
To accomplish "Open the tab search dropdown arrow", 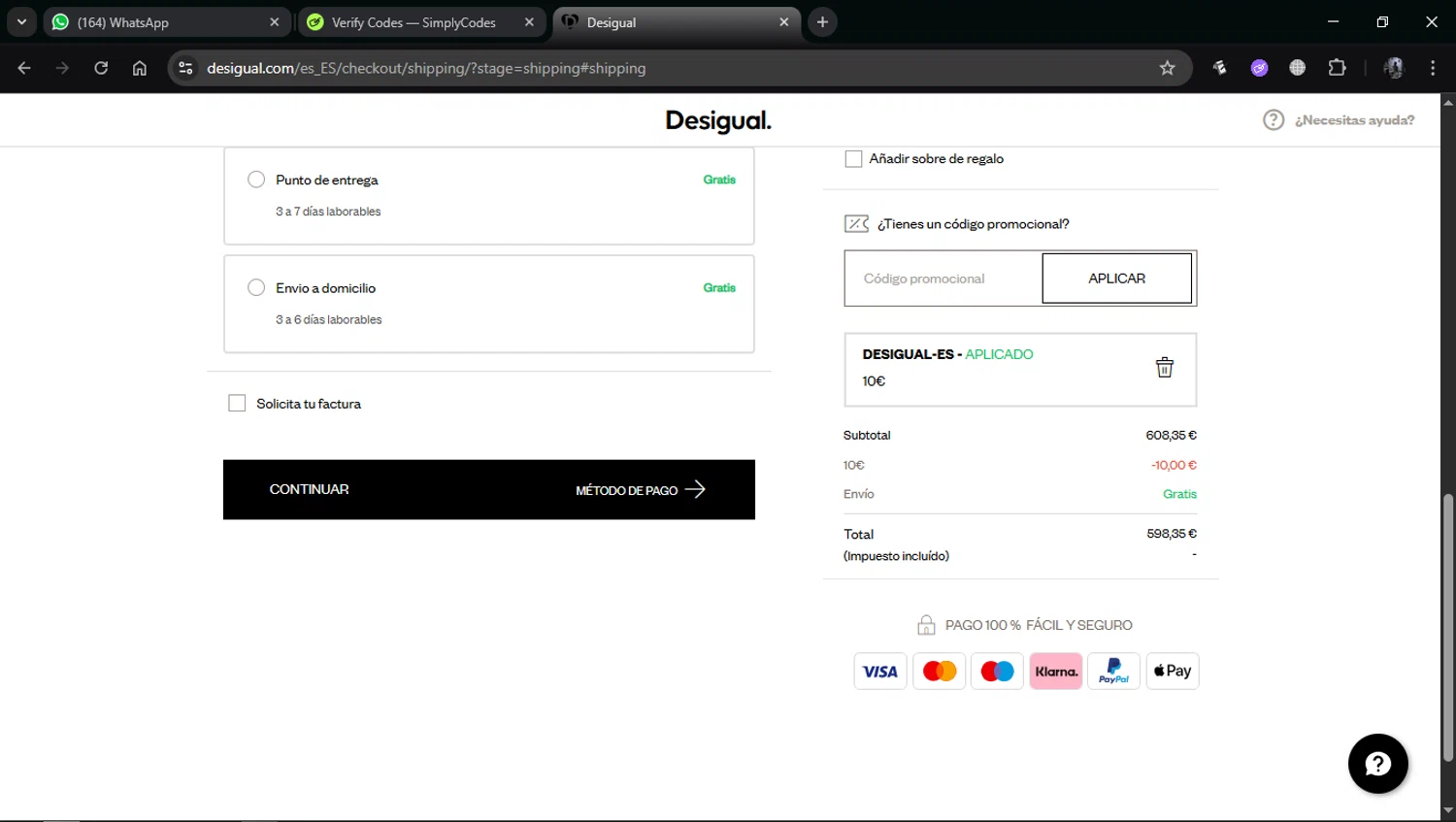I will point(21,22).
